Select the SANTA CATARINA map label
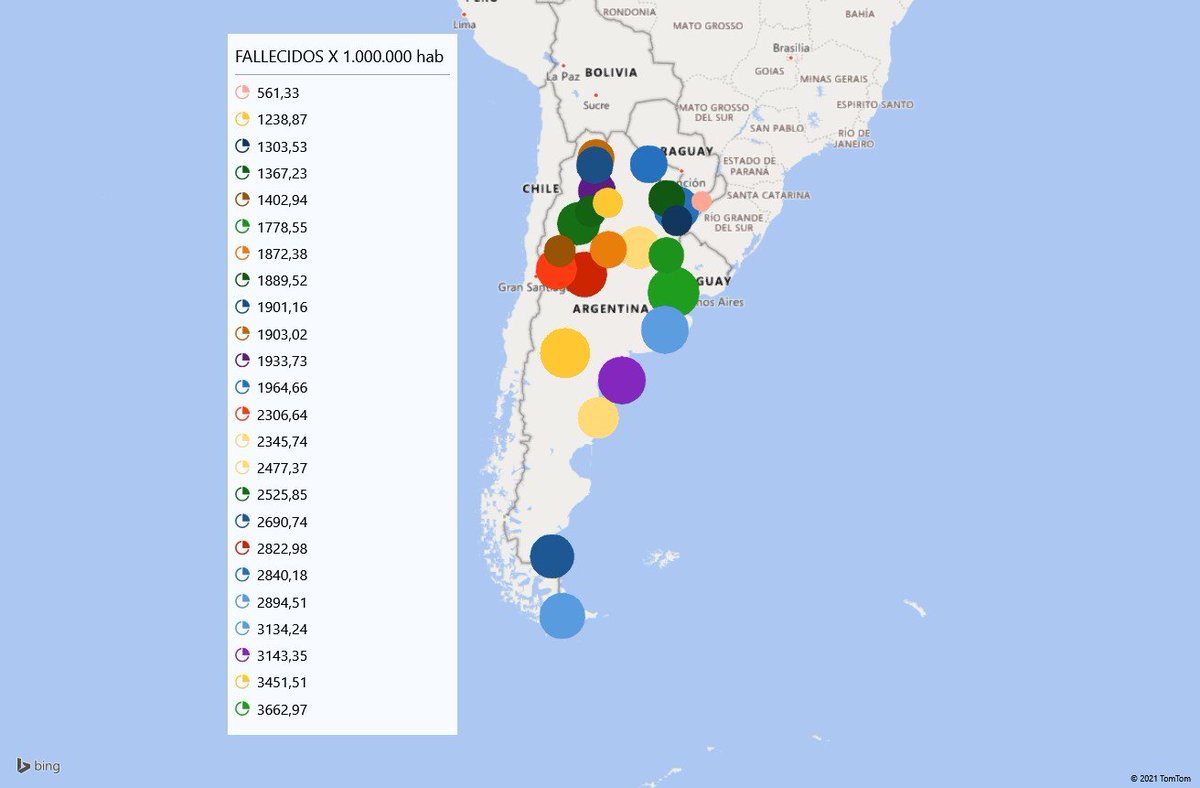 [x=768, y=195]
